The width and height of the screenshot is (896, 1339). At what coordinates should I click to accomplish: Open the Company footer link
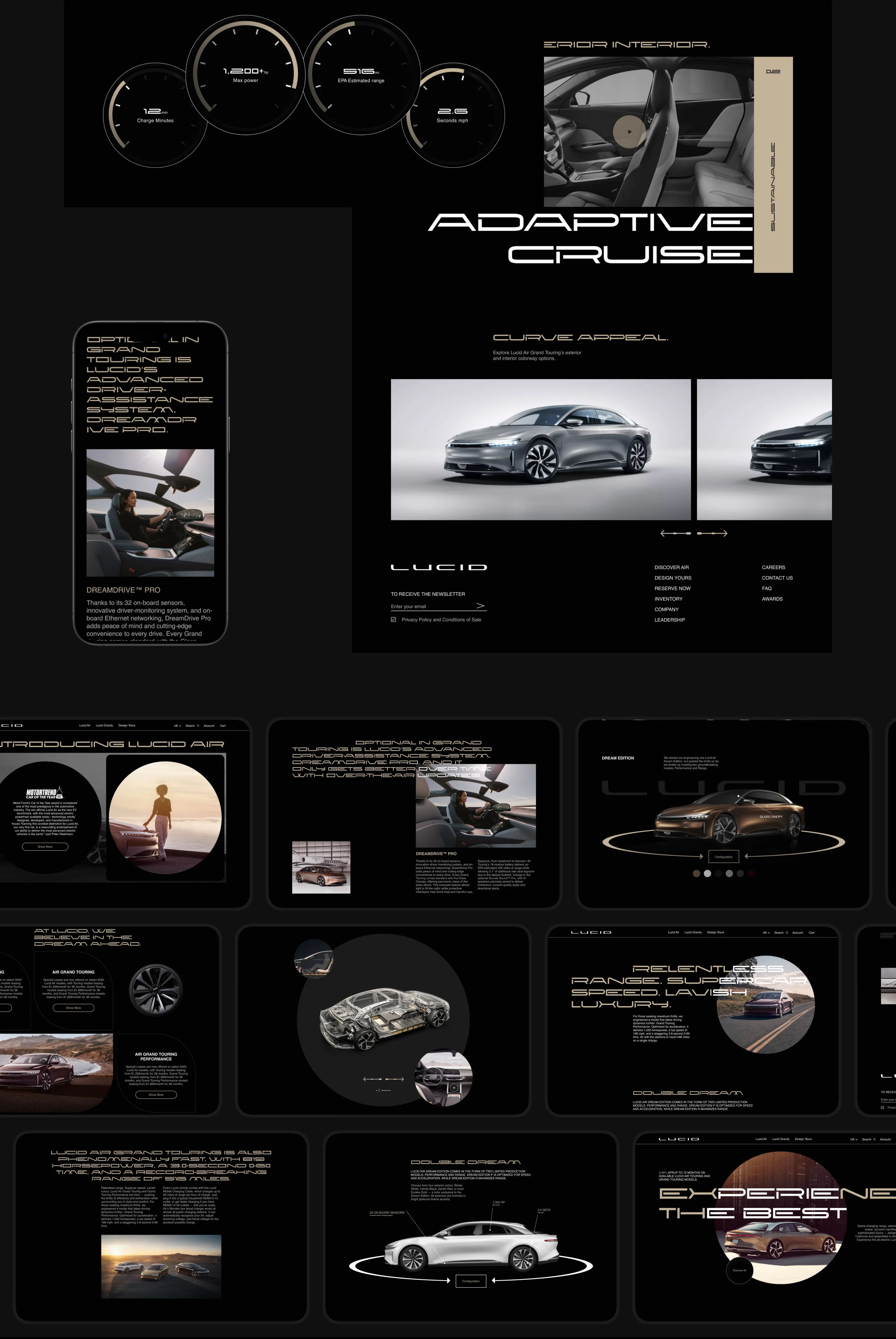click(666, 609)
